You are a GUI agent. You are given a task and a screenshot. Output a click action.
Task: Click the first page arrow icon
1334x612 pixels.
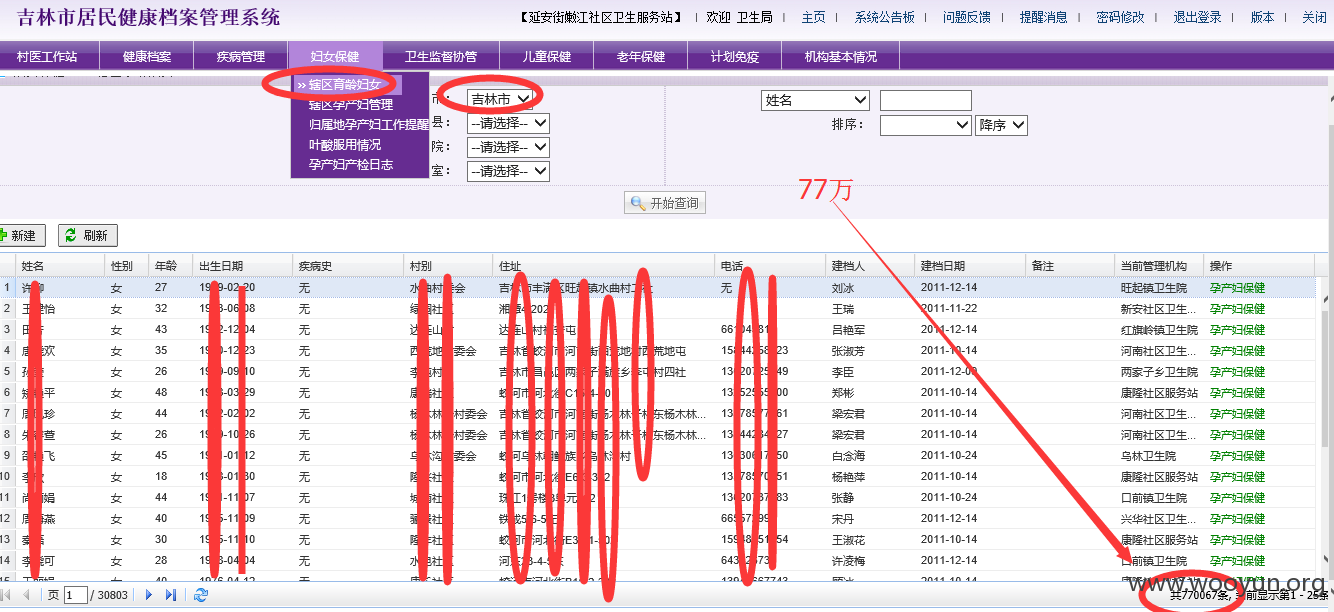4,595
